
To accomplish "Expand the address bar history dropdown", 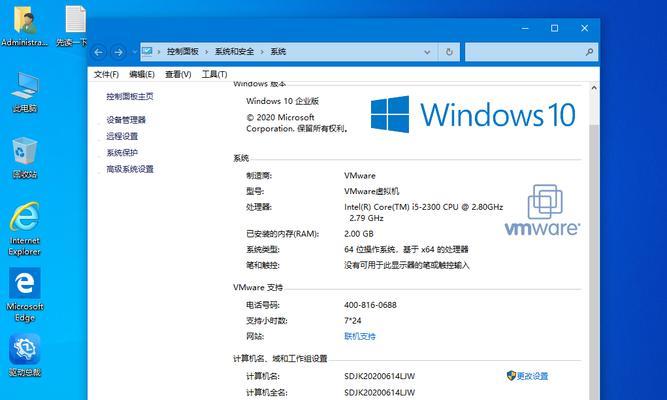I will (x=427, y=52).
